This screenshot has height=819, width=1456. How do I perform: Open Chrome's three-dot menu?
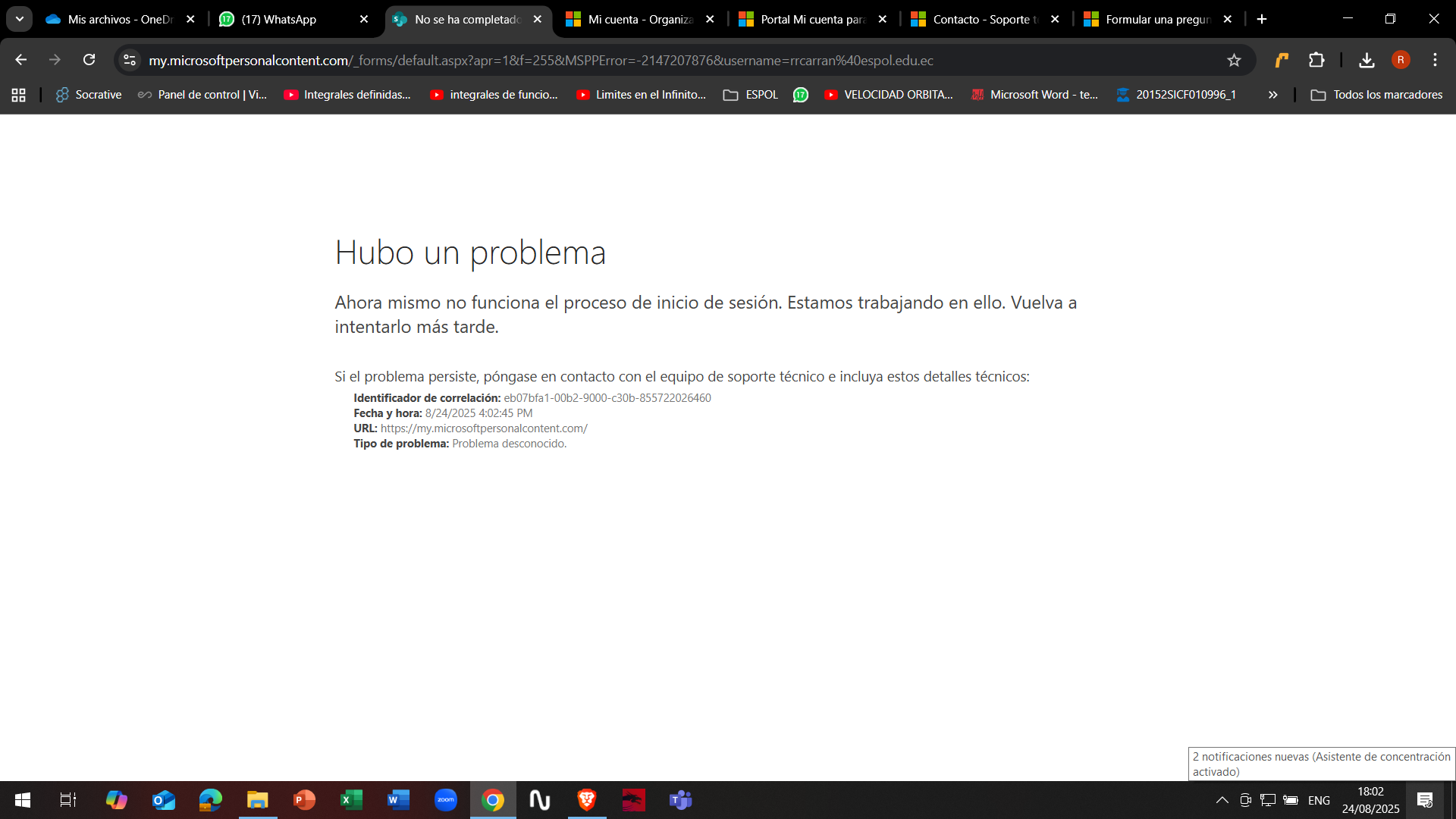(x=1435, y=60)
